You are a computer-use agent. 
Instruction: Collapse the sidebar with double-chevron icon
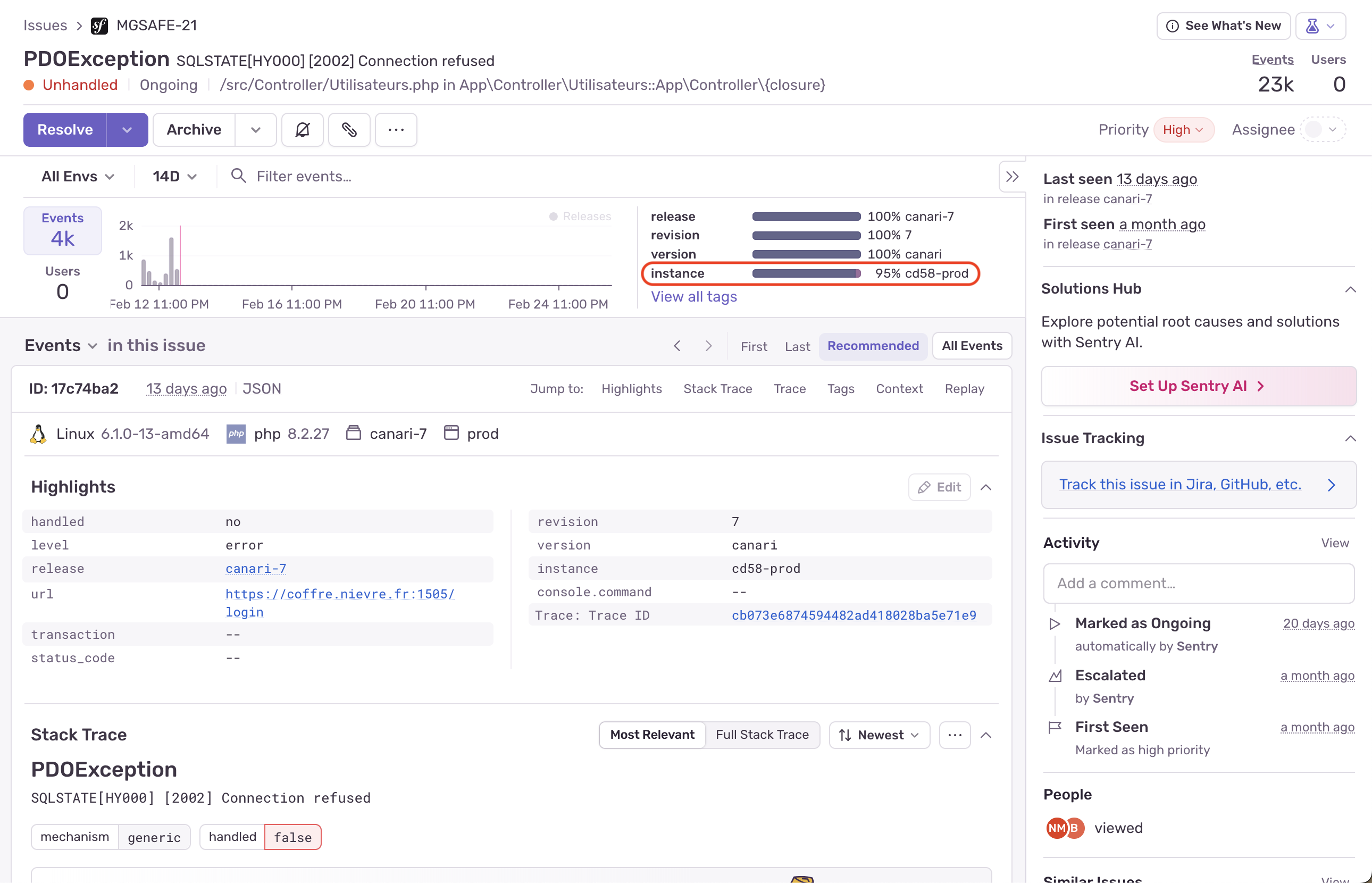click(1012, 177)
